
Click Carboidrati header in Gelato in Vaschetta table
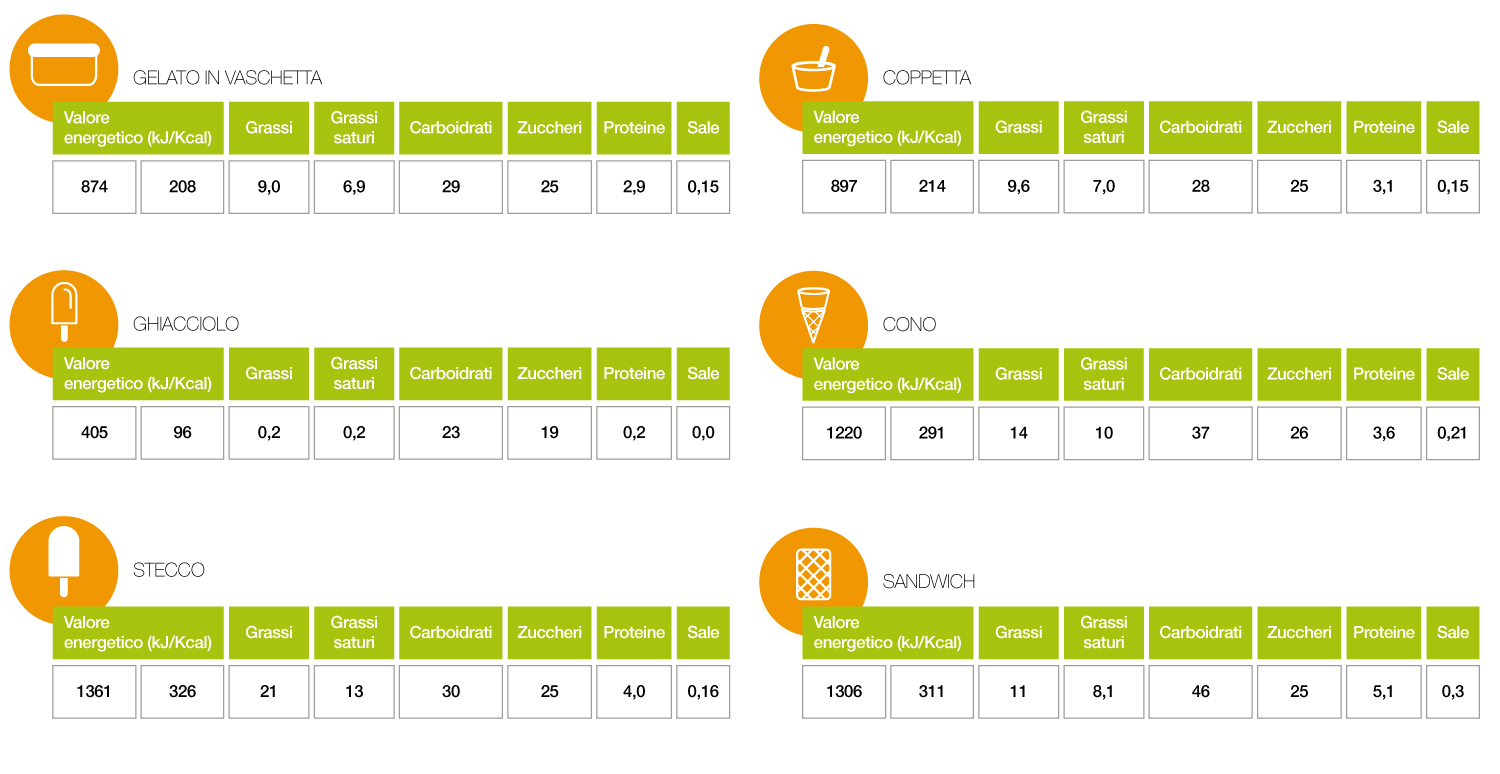coord(451,128)
